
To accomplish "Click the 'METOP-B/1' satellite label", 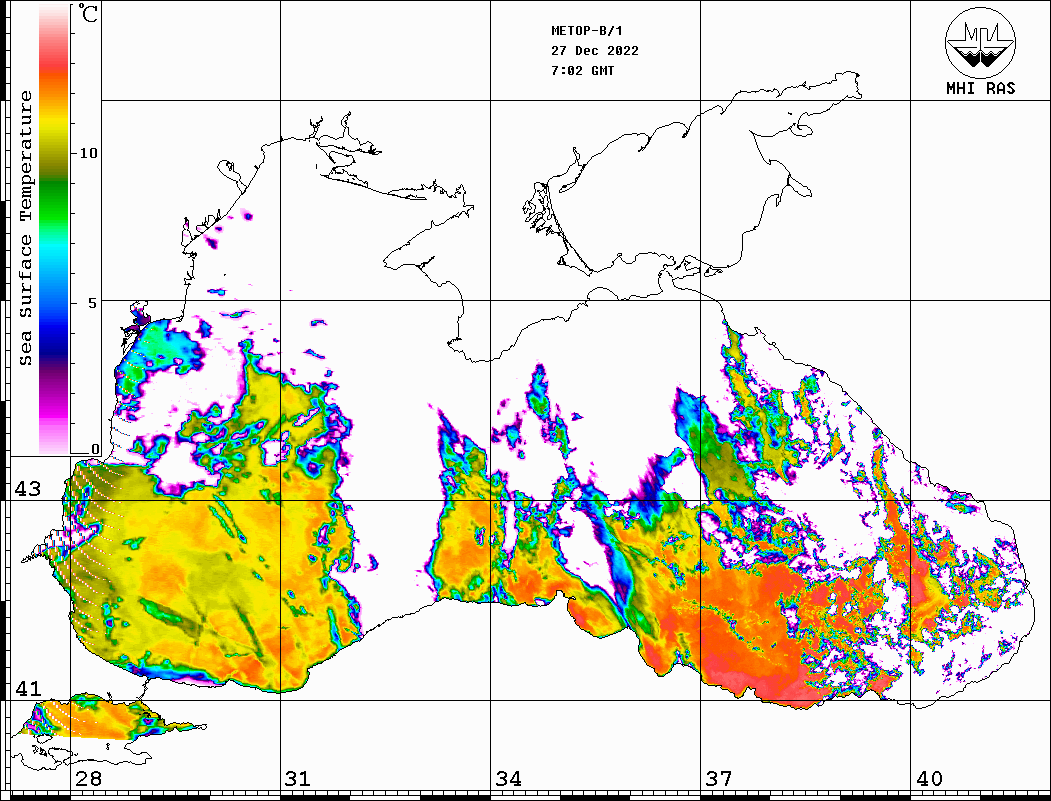I will tap(587, 31).
